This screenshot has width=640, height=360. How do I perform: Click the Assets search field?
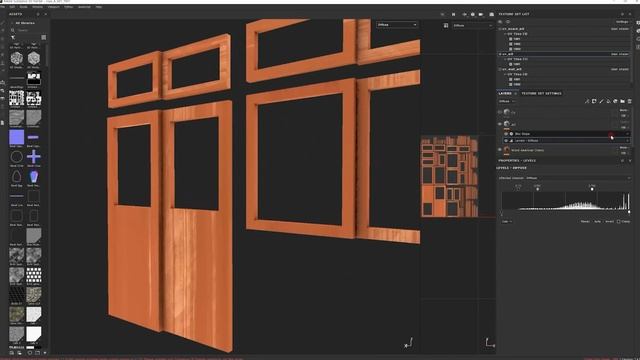tap(28, 30)
